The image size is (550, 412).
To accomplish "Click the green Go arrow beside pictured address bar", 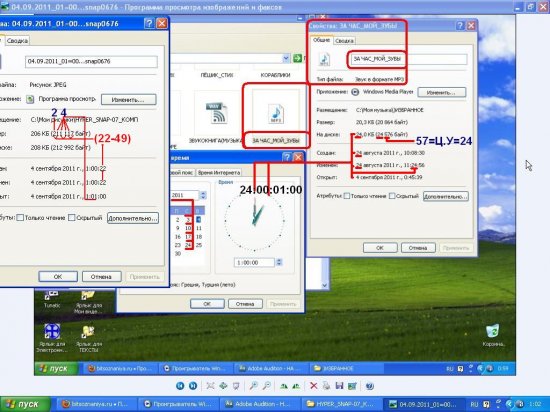I will point(297,58).
